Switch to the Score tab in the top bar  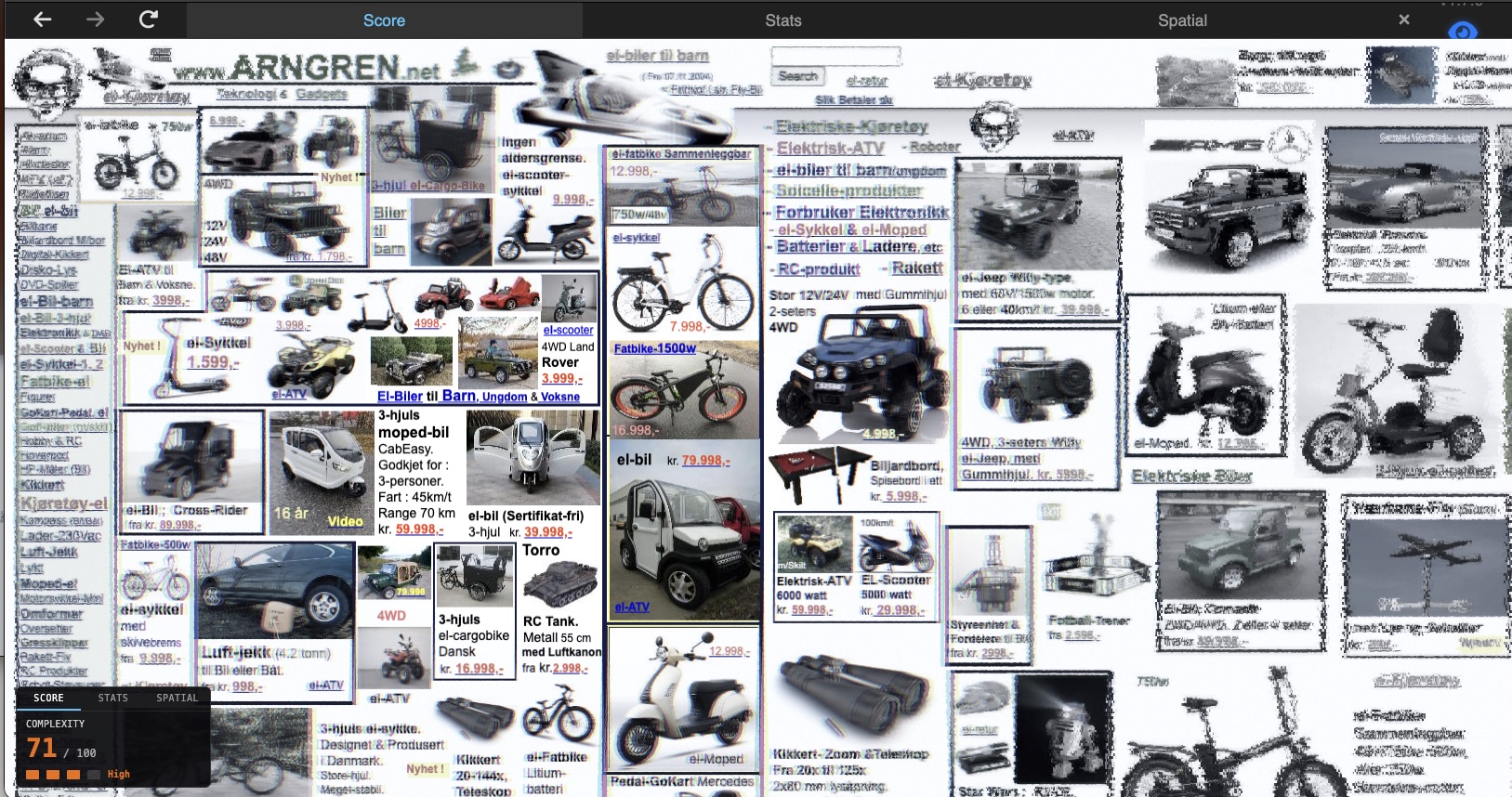pyautogui.click(x=384, y=20)
